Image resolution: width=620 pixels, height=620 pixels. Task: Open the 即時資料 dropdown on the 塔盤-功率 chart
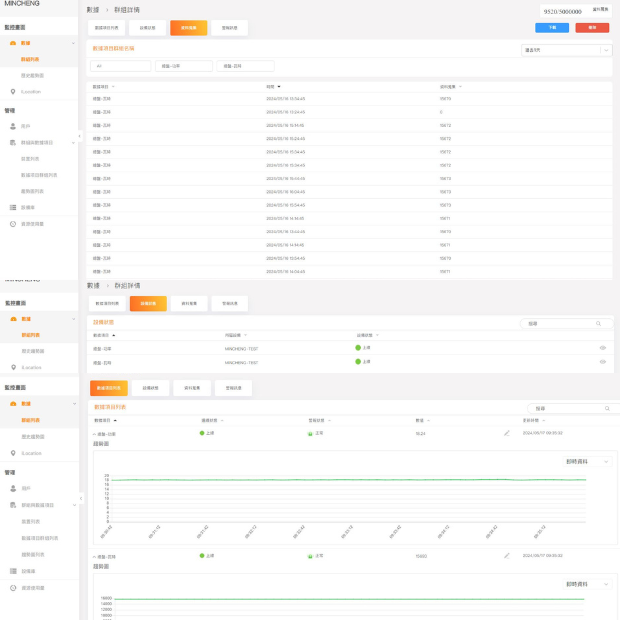coord(587,461)
